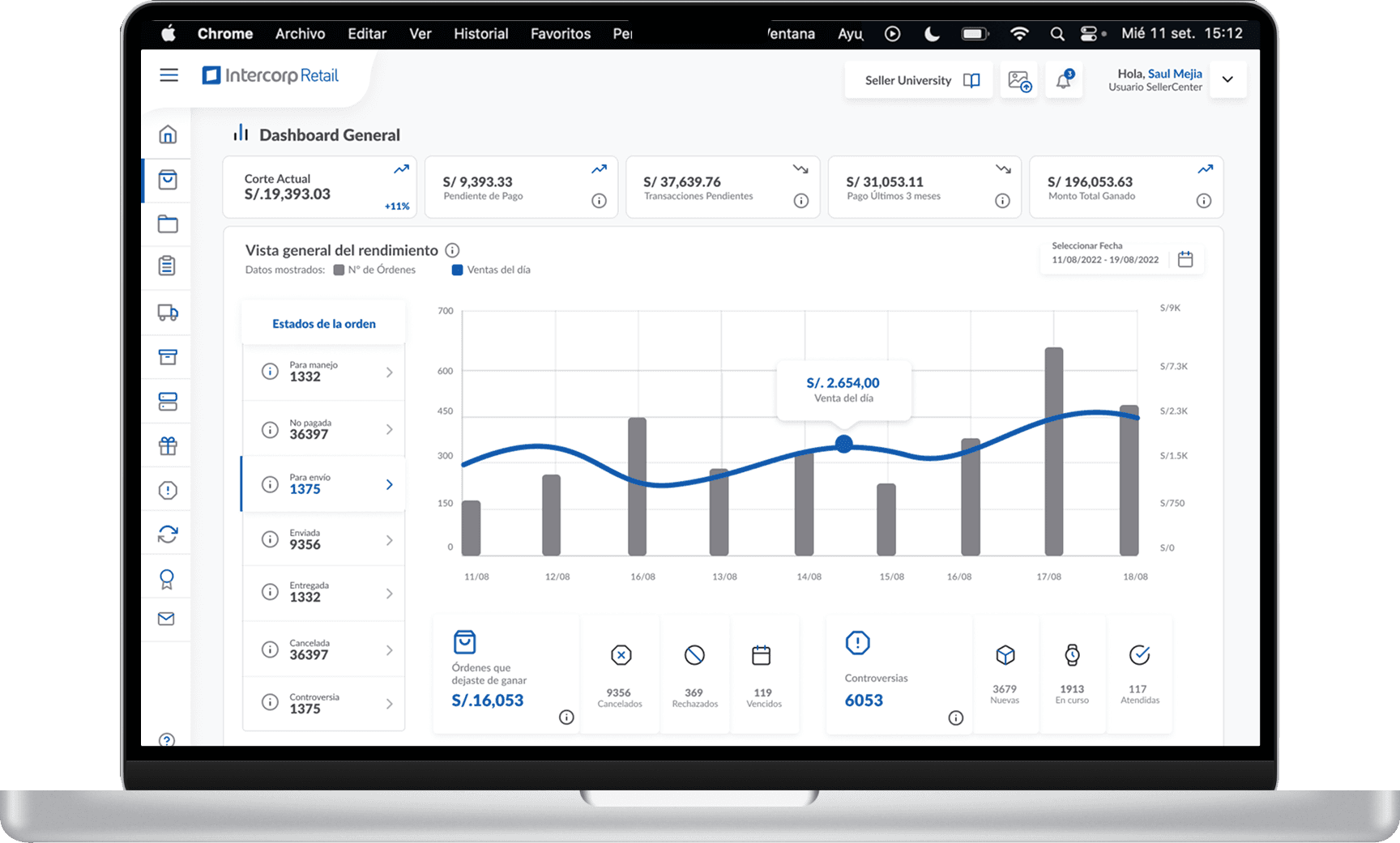Open the hamburger menu icon
This screenshot has height=843, width=1400.
(x=169, y=75)
